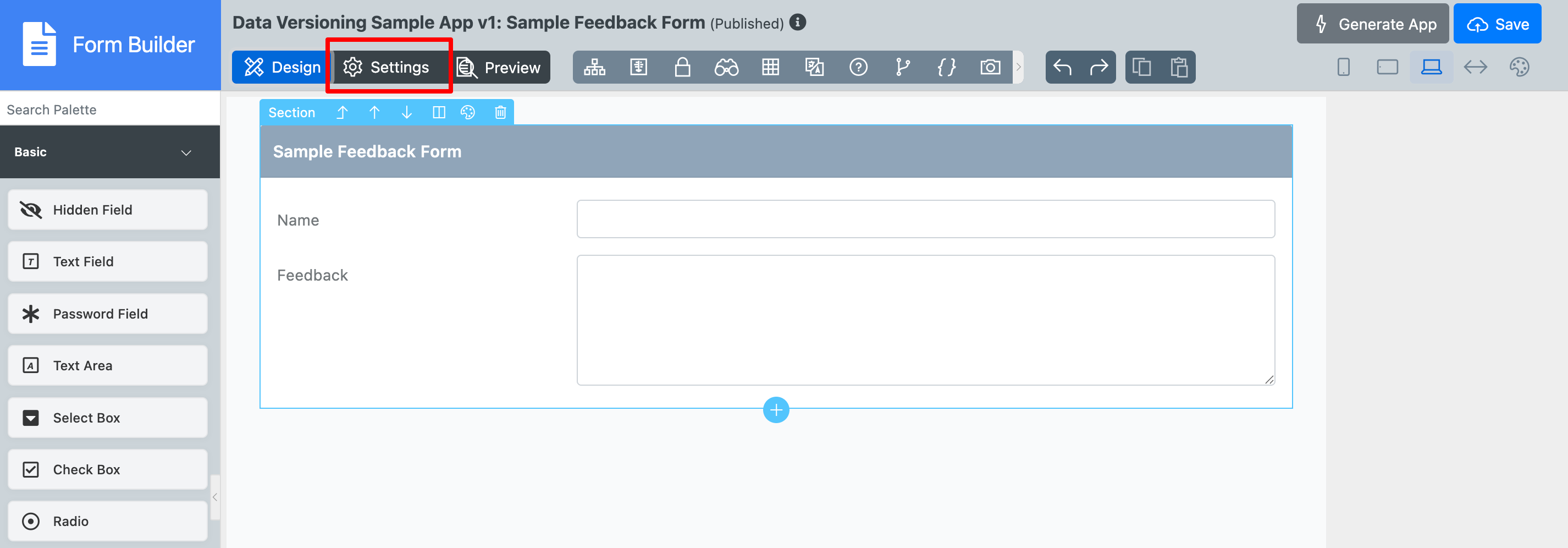Select the desktop laptop view
The image size is (1568, 548).
1431,67
